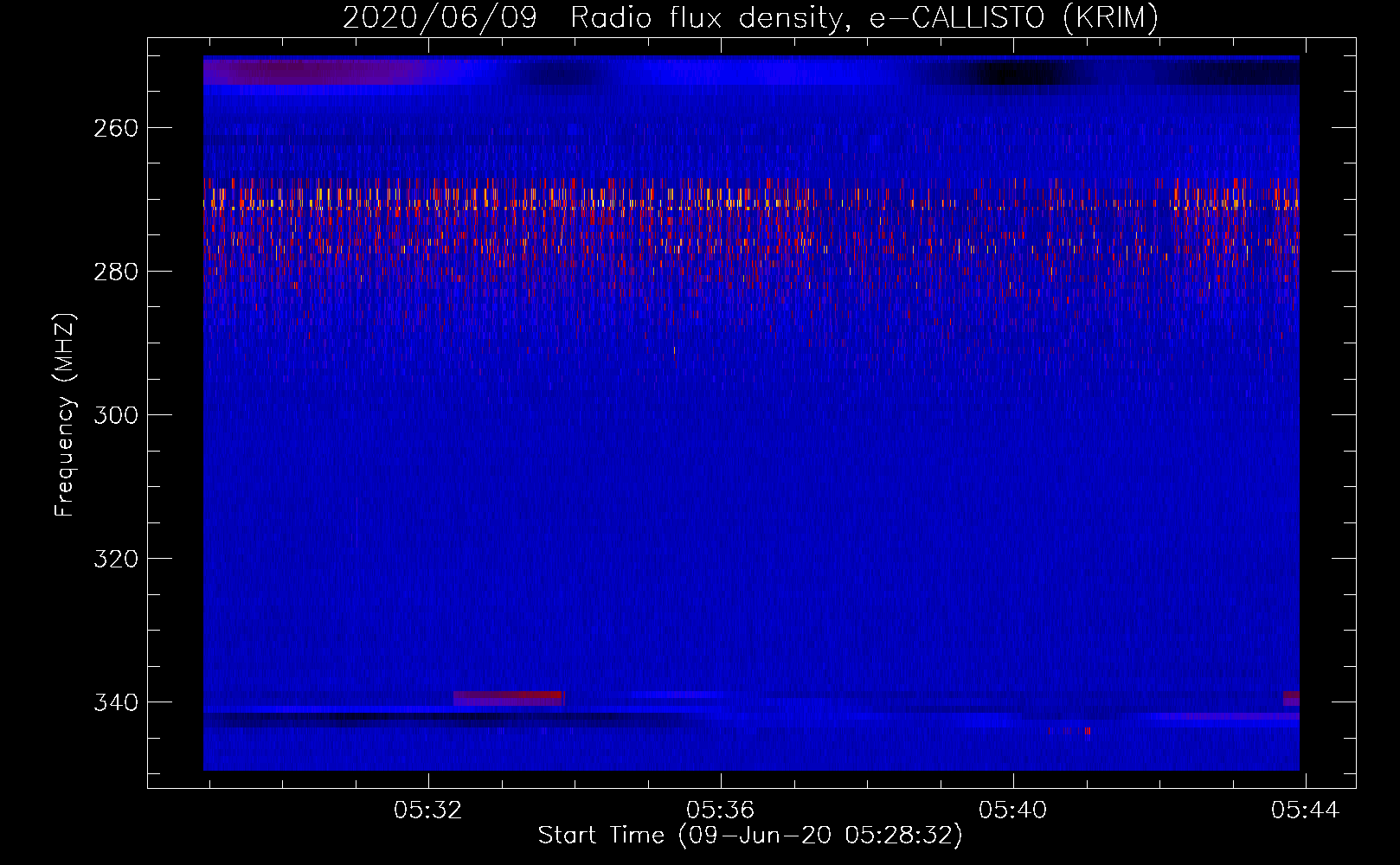This screenshot has width=1400, height=865.
Task: Click the 05:32 time tick label
Action: (427, 811)
